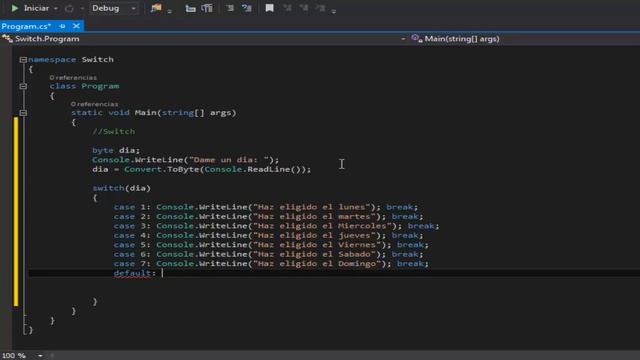This screenshot has height=360, width=640.
Task: Click the "Dame un dia: " WriteLine line
Action: (x=186, y=160)
